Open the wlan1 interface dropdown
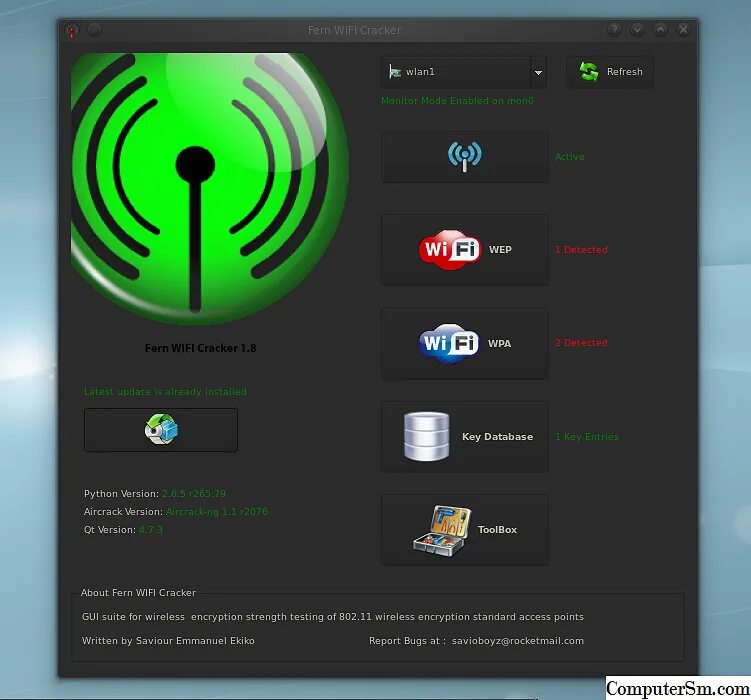Viewport: 751px width, 700px height. pos(464,72)
